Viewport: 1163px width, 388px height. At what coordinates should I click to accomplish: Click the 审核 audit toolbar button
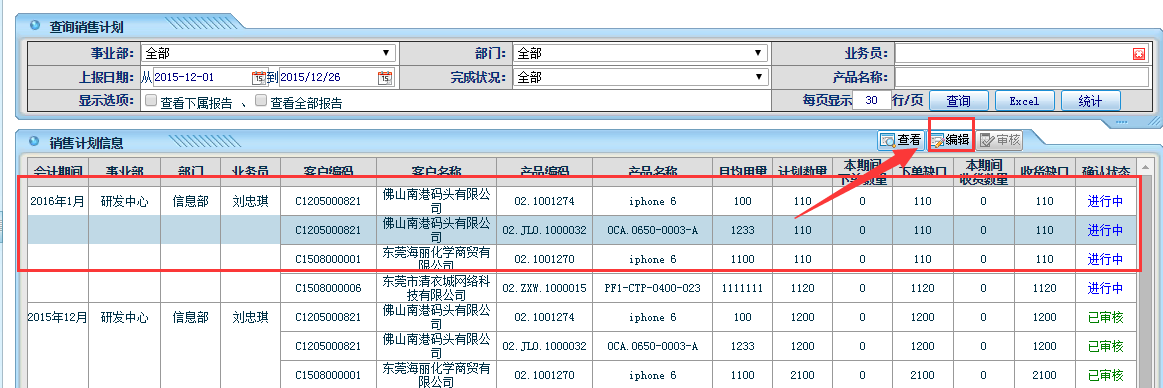click(x=1001, y=139)
